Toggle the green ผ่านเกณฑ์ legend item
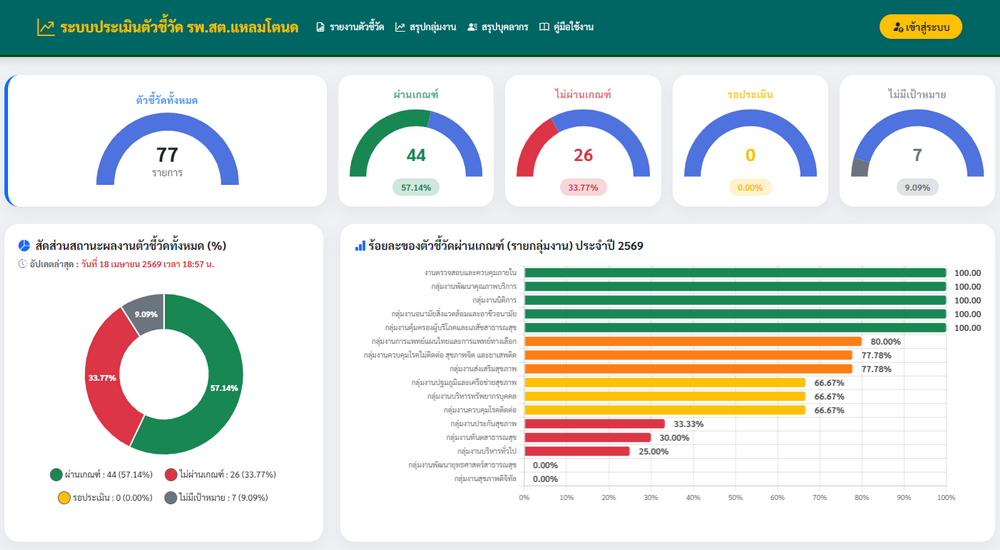 click(x=100, y=474)
